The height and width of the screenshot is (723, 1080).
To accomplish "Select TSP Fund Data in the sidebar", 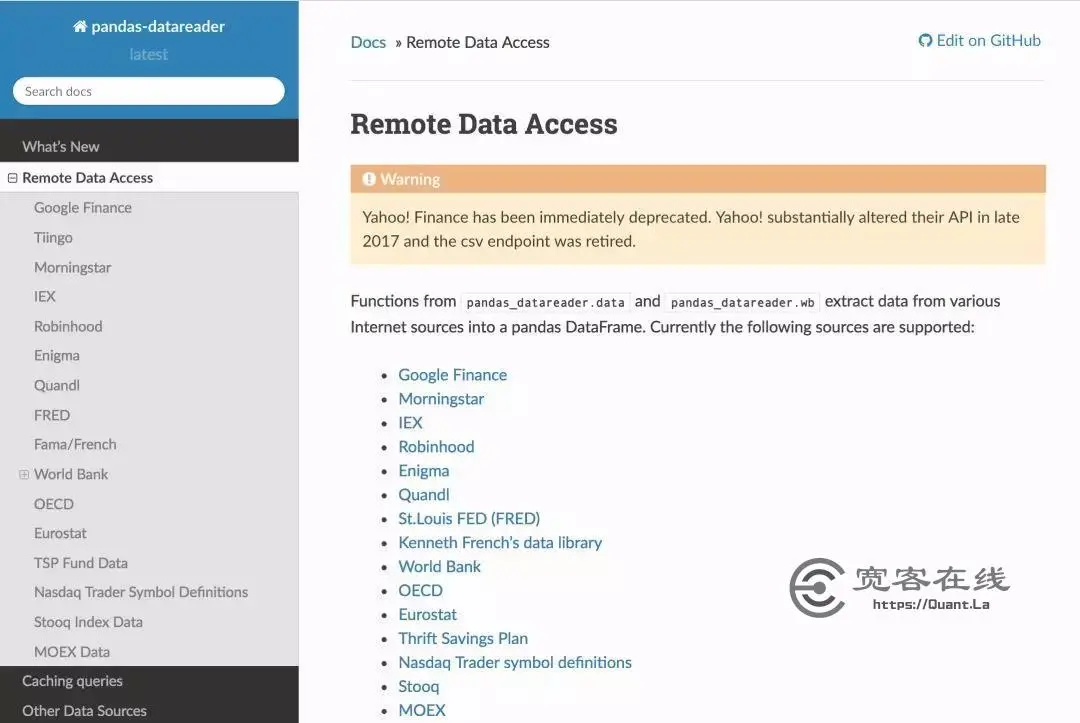I will coord(81,563).
